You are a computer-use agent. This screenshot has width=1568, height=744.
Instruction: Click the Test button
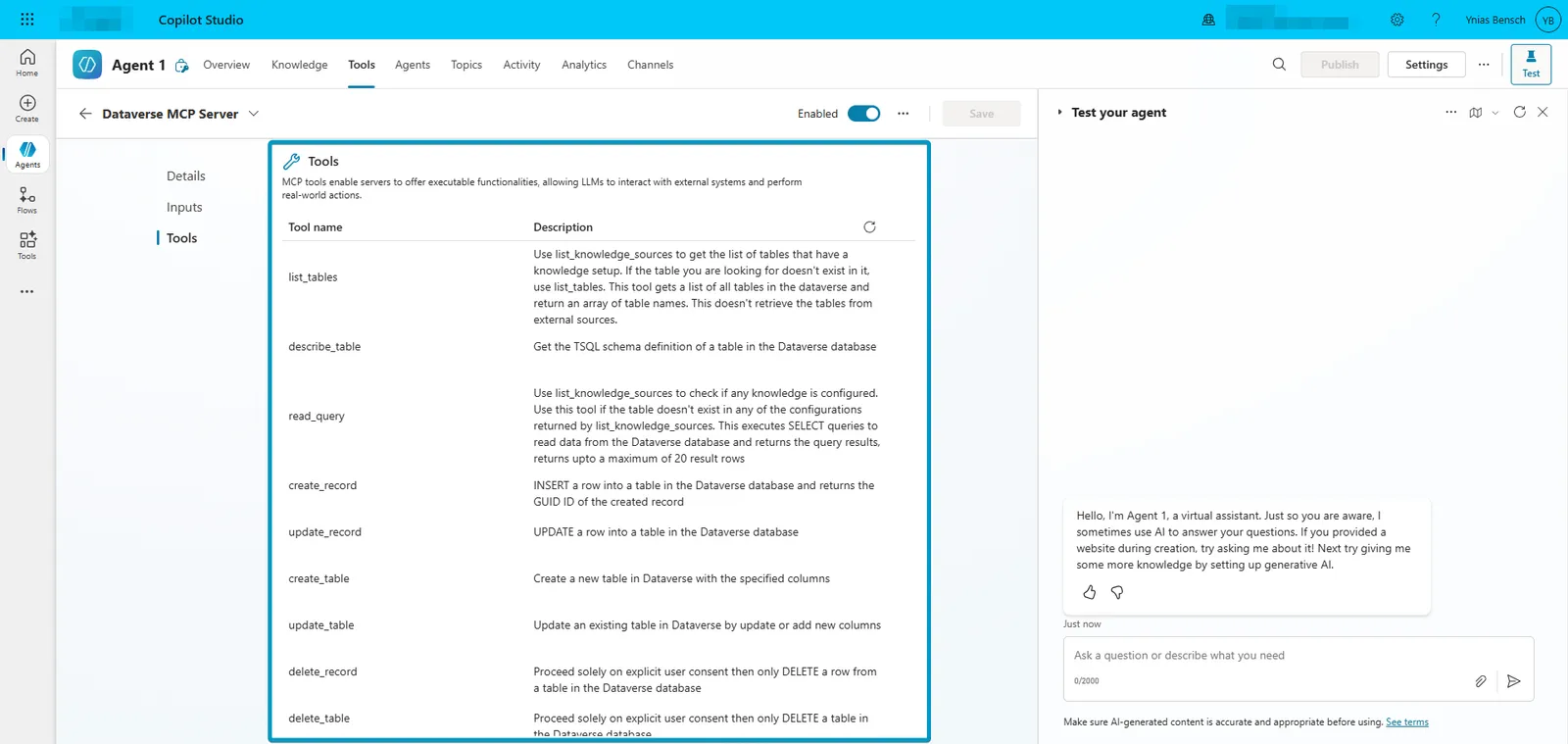point(1531,65)
